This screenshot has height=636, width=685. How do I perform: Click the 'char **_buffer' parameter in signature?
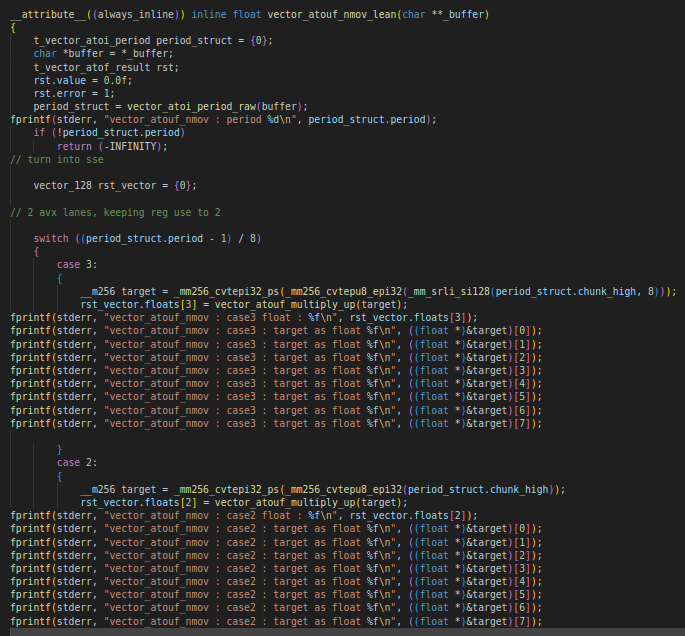(x=443, y=14)
